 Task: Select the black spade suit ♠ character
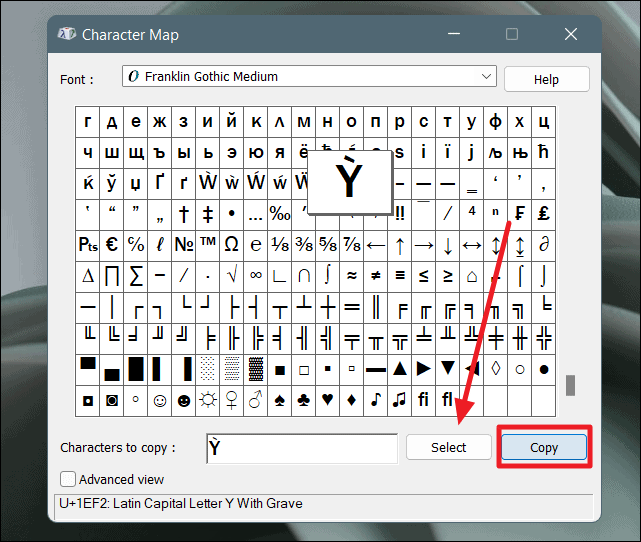(x=280, y=401)
